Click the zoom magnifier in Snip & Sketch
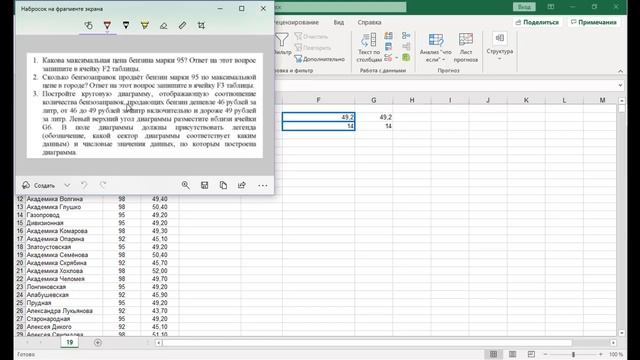640x360 pixels. [185, 185]
